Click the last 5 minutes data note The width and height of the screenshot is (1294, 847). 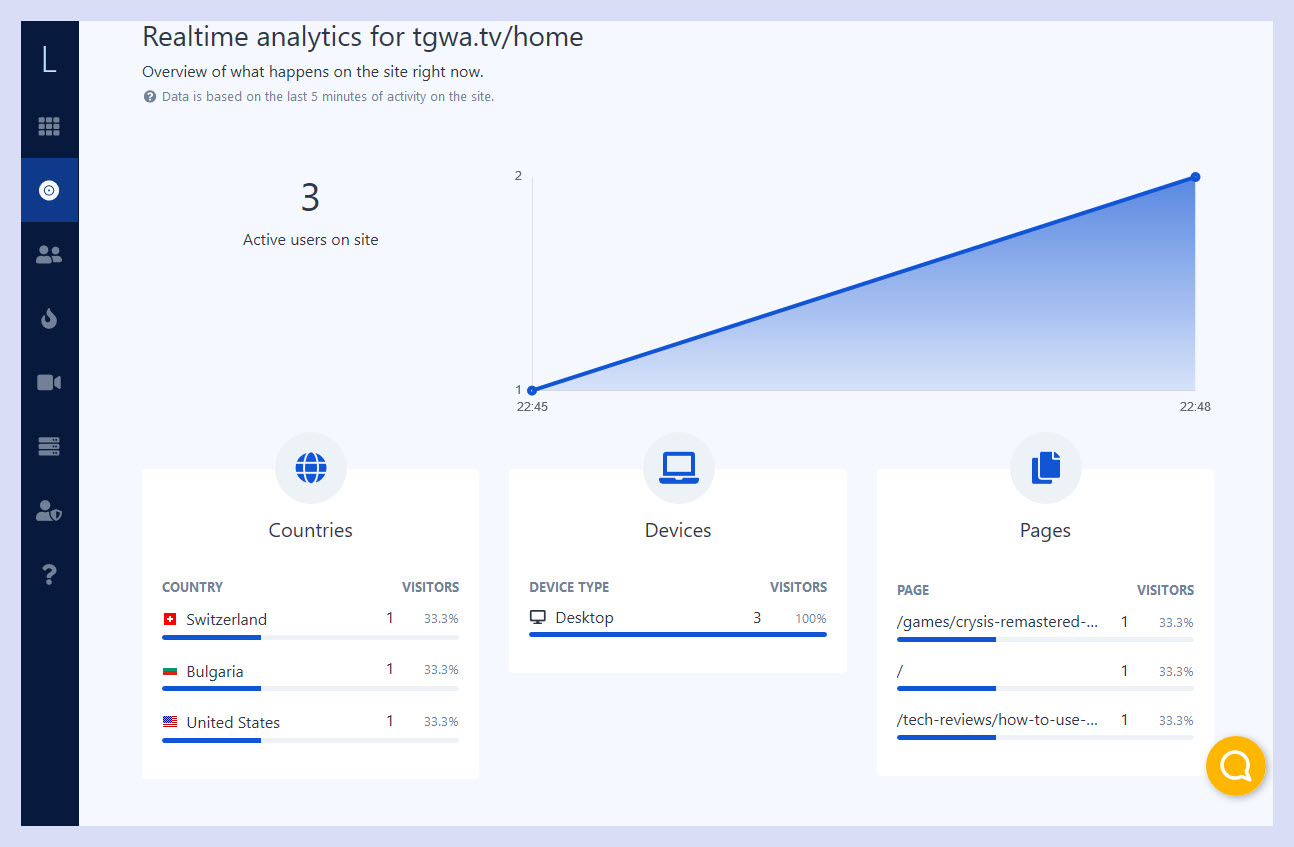(328, 97)
